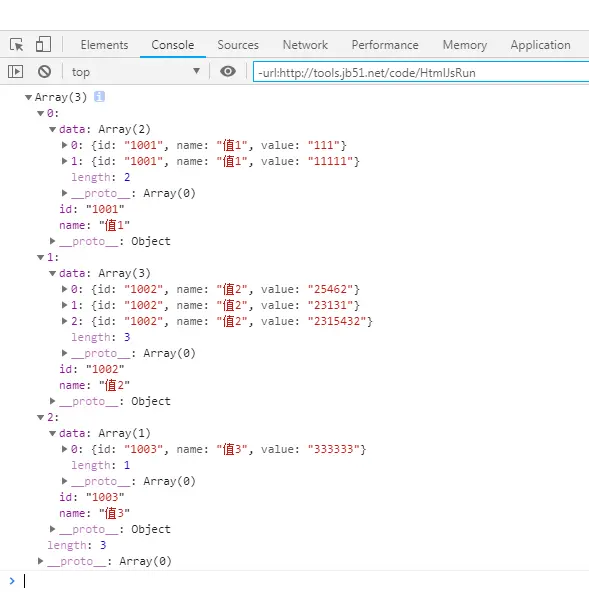Clear the console with the ban icon
This screenshot has width=589, height=614.
click(44, 72)
